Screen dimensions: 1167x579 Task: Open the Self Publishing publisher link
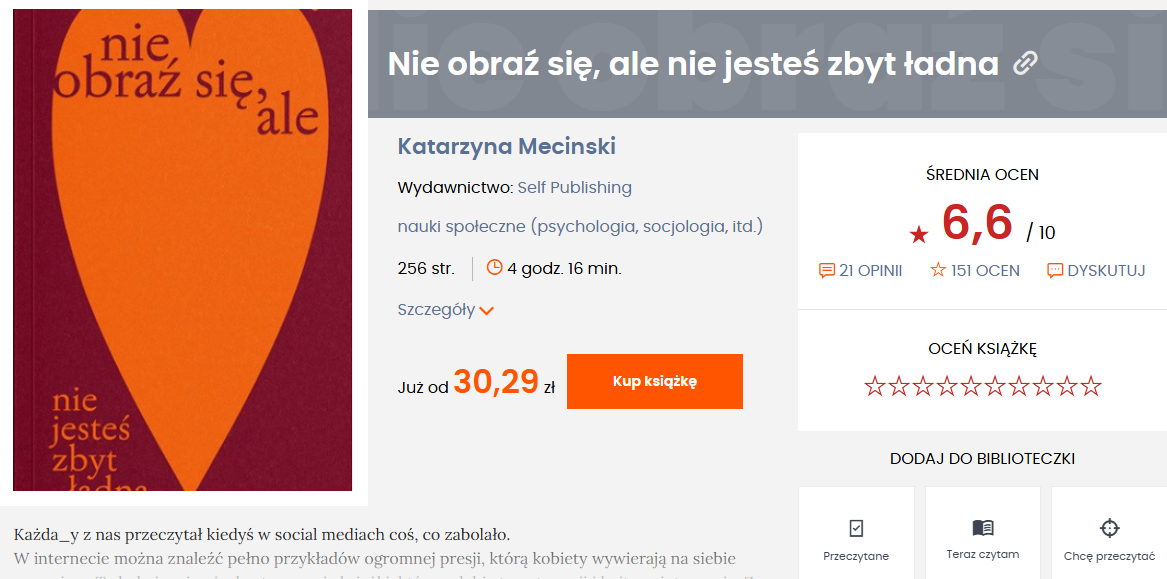tap(574, 187)
